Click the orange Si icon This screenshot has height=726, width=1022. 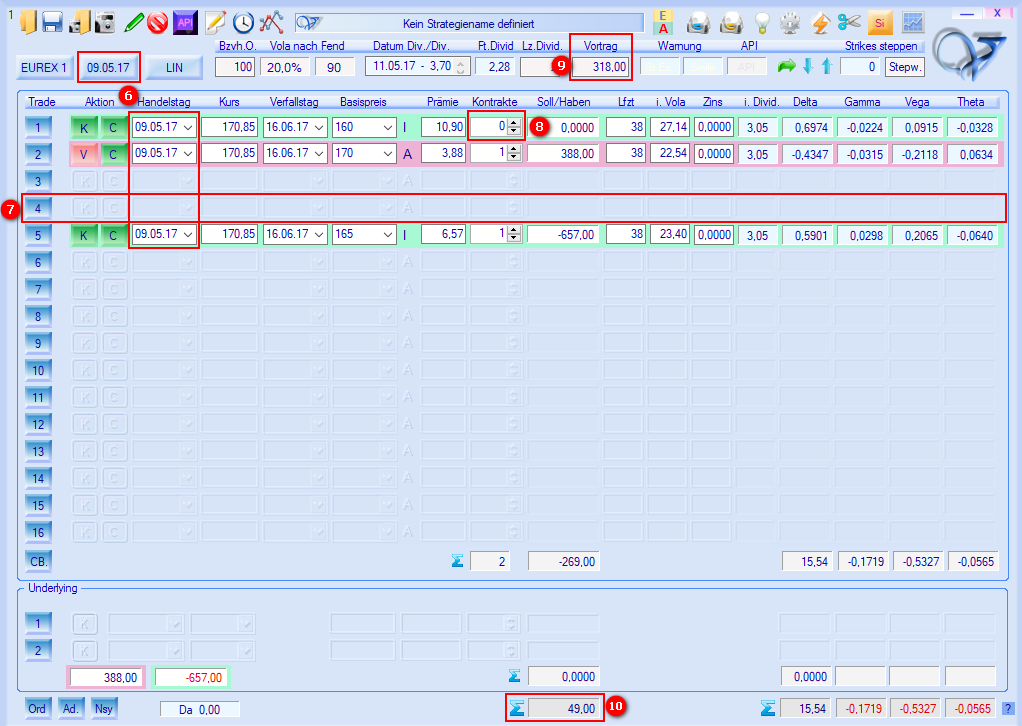coord(880,21)
